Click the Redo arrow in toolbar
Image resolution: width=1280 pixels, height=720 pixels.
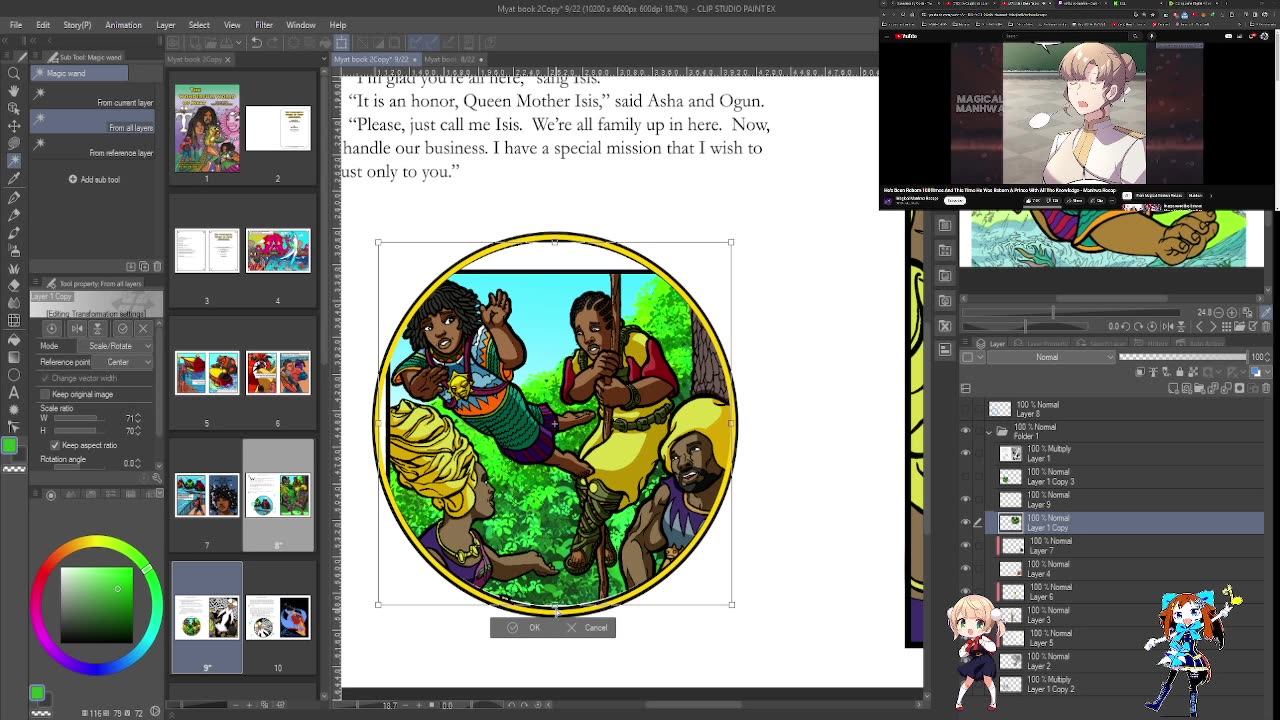[x=273, y=42]
